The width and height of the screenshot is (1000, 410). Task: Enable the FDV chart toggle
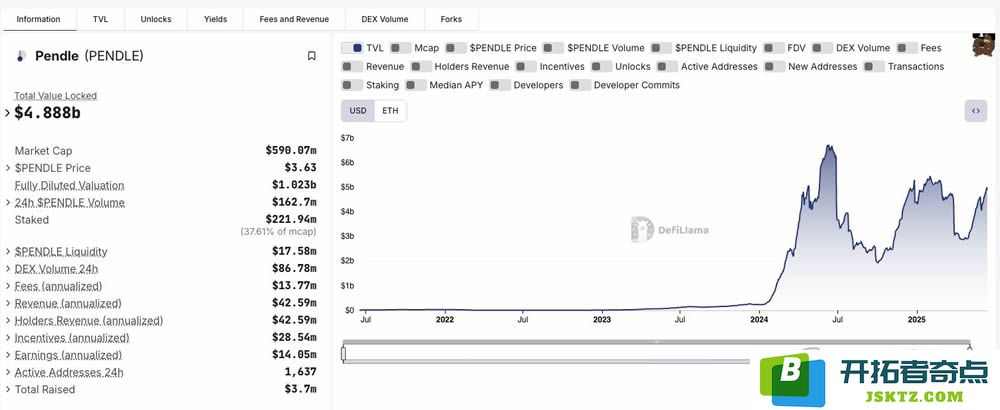coord(773,48)
